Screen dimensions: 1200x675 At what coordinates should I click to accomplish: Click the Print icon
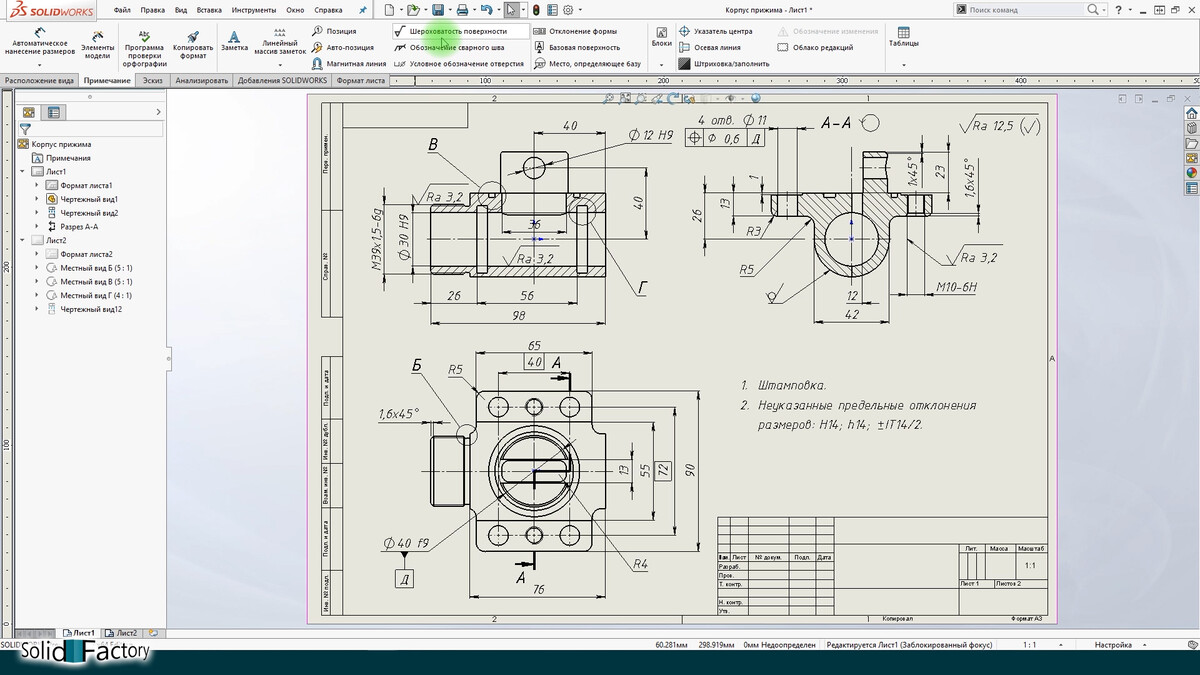point(462,9)
